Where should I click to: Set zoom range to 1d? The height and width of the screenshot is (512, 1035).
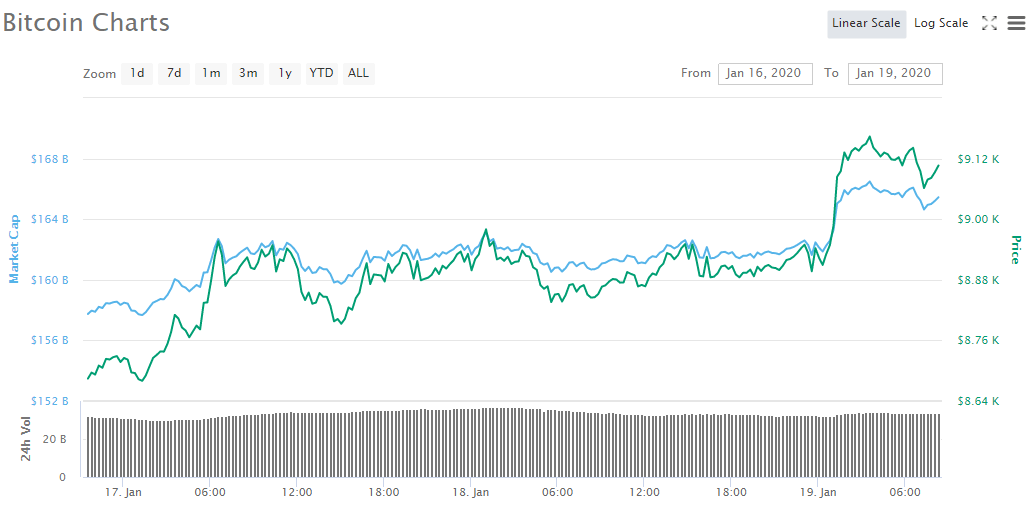[137, 74]
